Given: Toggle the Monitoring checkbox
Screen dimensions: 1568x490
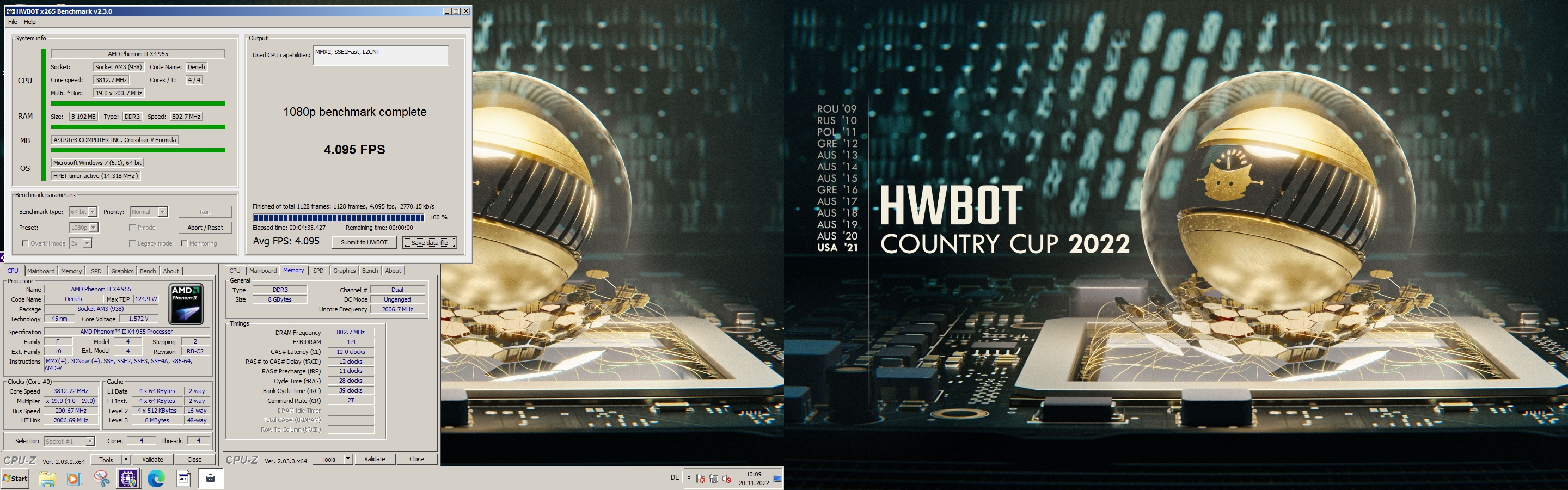Looking at the screenshot, I should 184,243.
